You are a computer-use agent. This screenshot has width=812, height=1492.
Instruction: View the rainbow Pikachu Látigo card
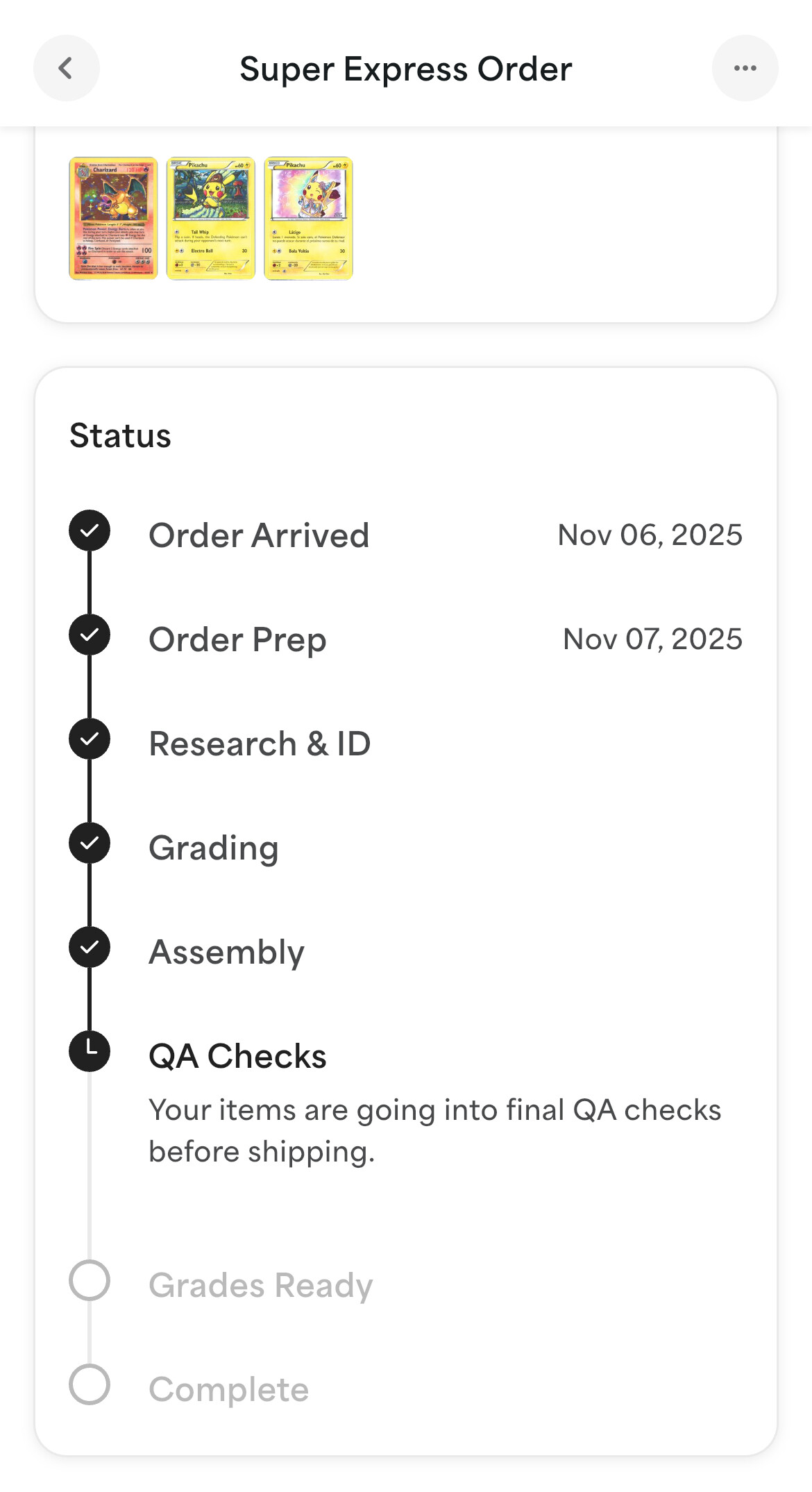click(309, 218)
